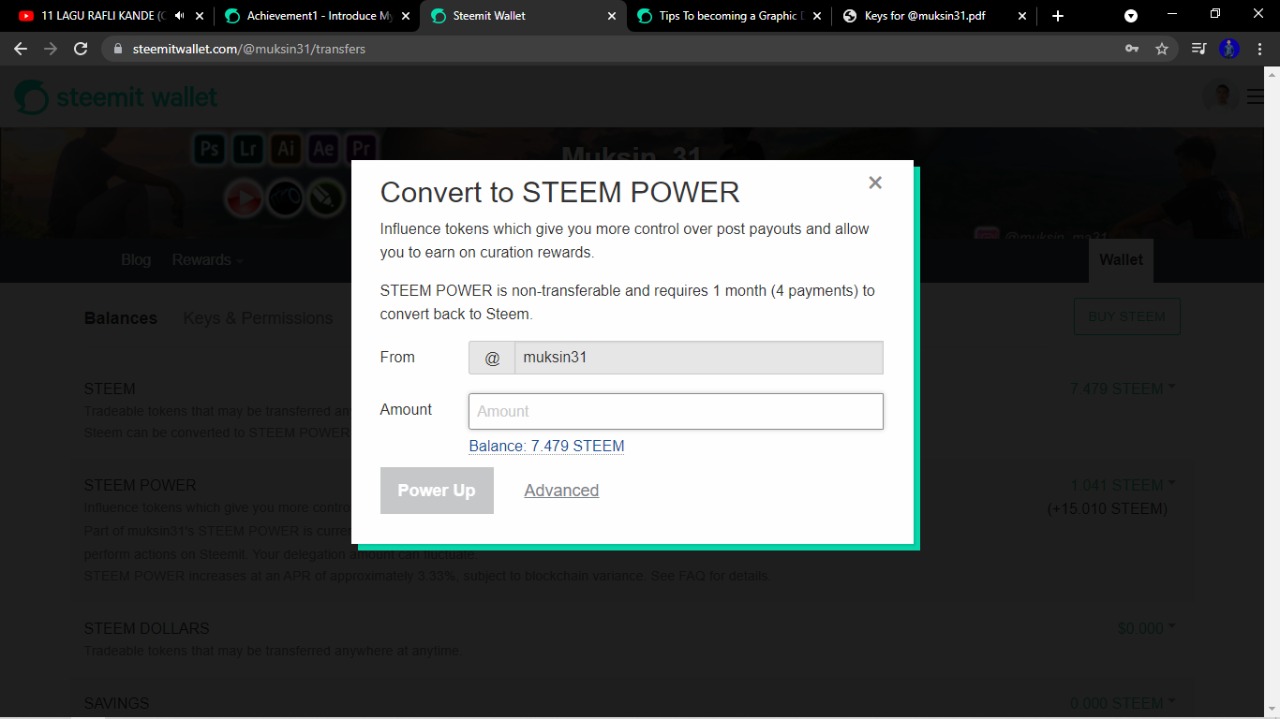1280x719 pixels.
Task: Click the BUY STEEM button
Action: (x=1127, y=317)
